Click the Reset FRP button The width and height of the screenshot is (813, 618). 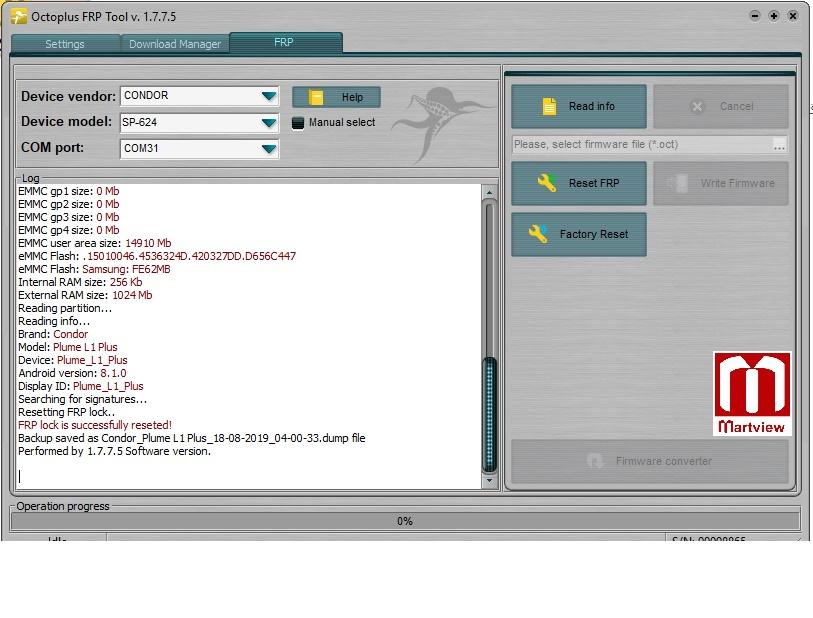click(x=579, y=183)
